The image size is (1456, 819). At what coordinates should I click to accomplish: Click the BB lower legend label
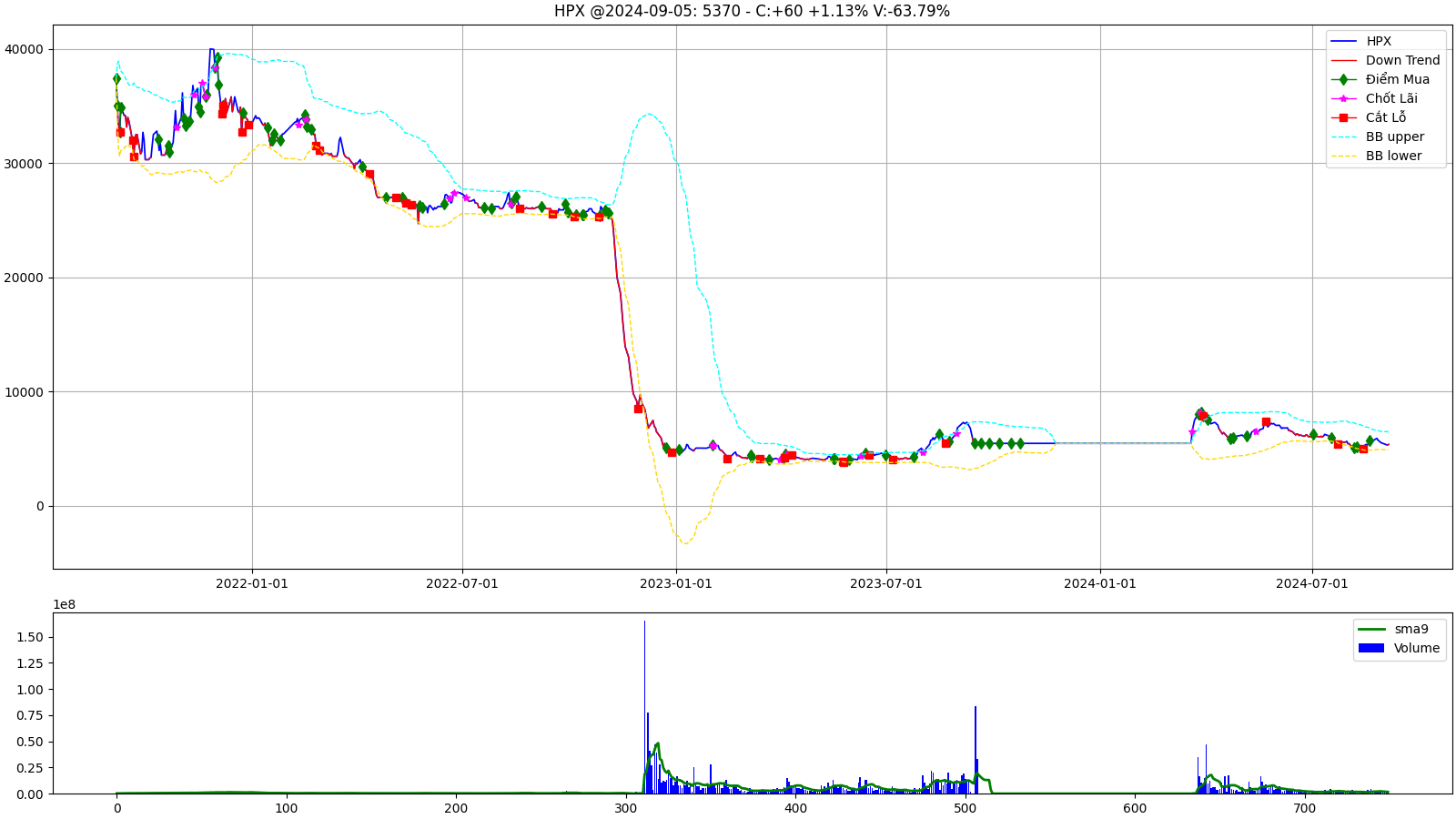point(1393,156)
